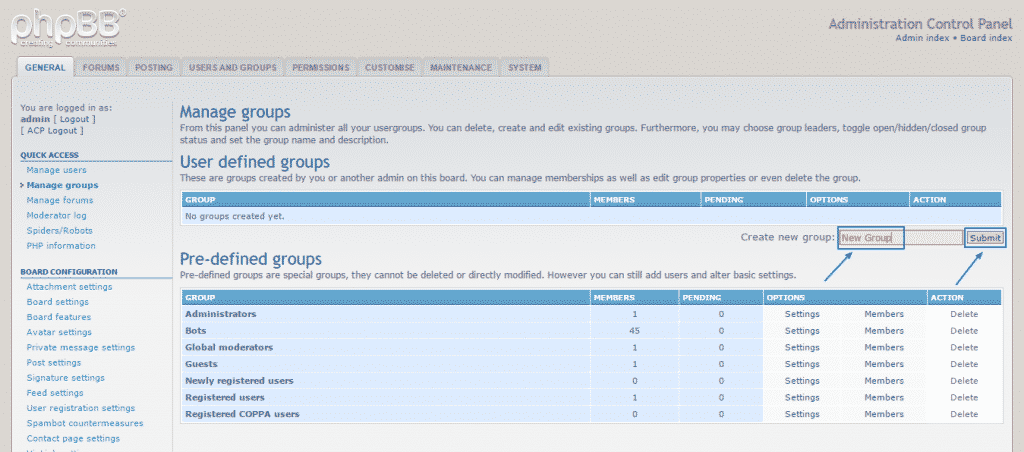View Members of Registered COPPA users
The image size is (1024, 452).
pyautogui.click(x=884, y=414)
